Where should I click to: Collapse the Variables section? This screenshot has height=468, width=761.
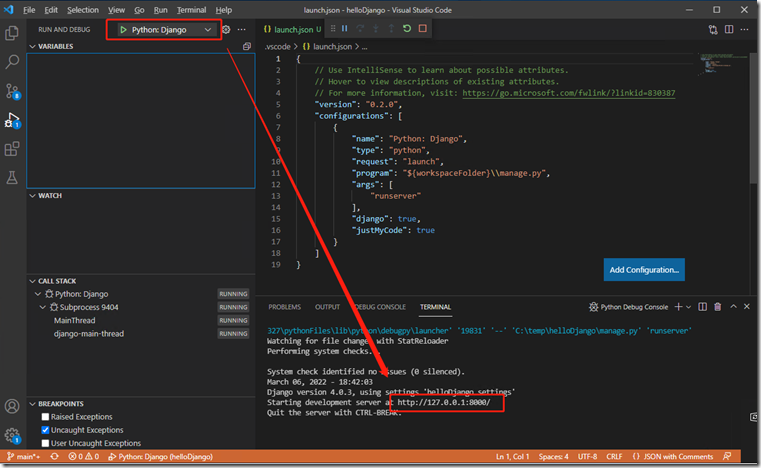pos(33,46)
